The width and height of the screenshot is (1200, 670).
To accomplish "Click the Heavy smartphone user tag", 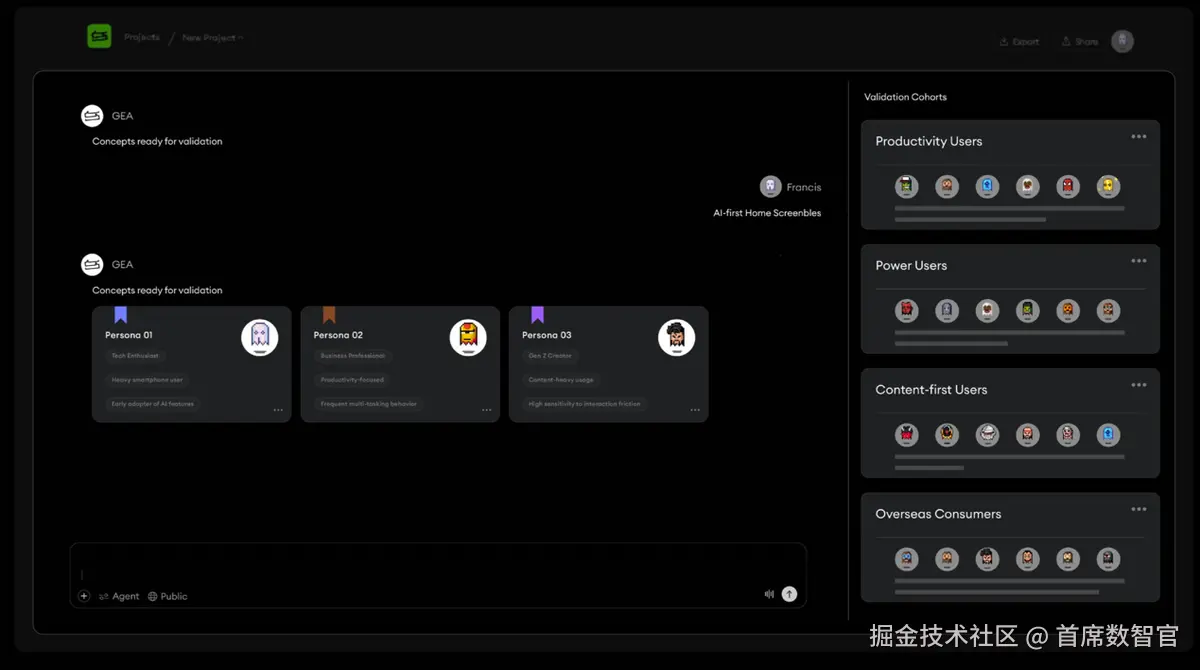I will click(147, 380).
